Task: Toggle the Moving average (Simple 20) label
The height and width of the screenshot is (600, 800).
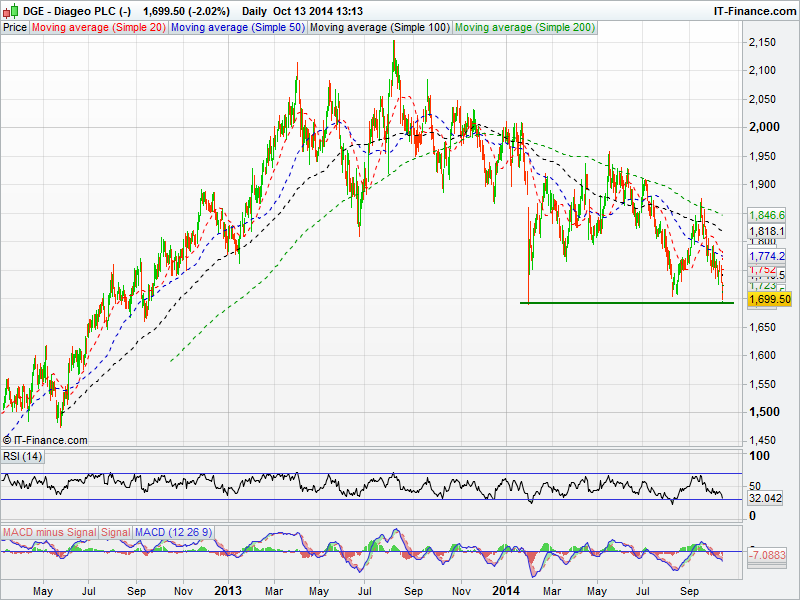Action: pyautogui.click(x=98, y=28)
